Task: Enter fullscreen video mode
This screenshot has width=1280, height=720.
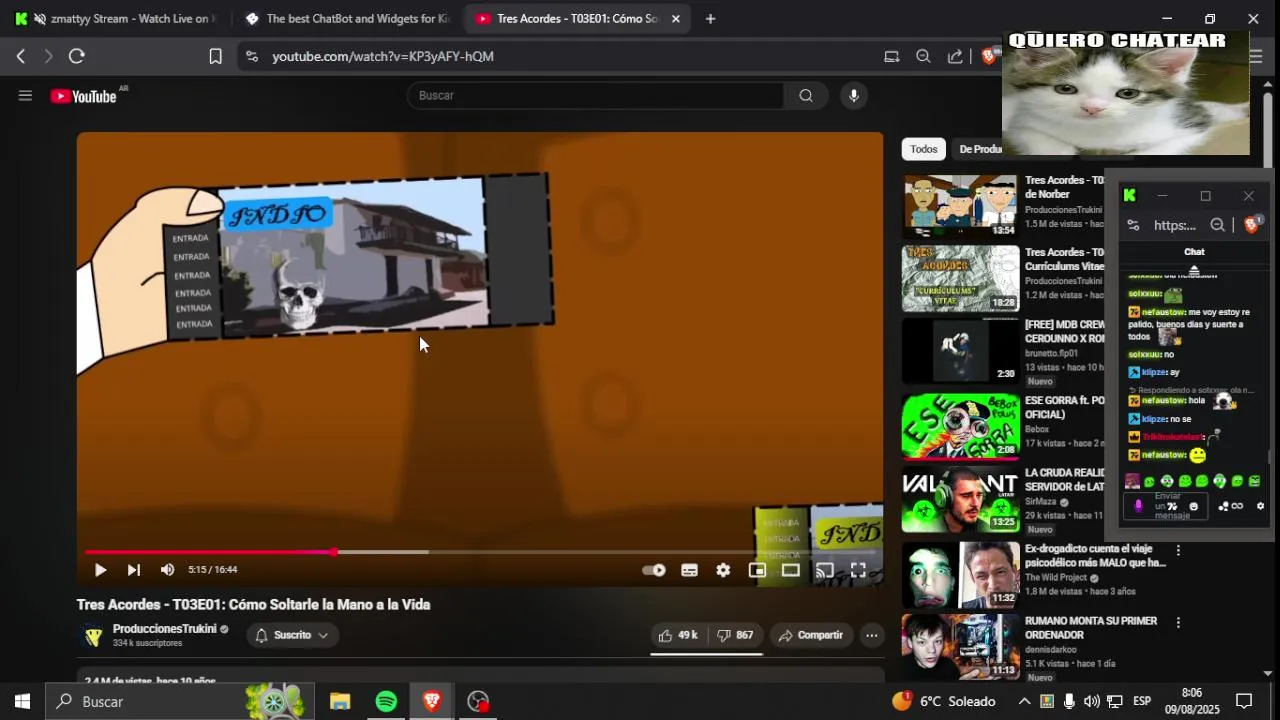Action: [x=858, y=570]
